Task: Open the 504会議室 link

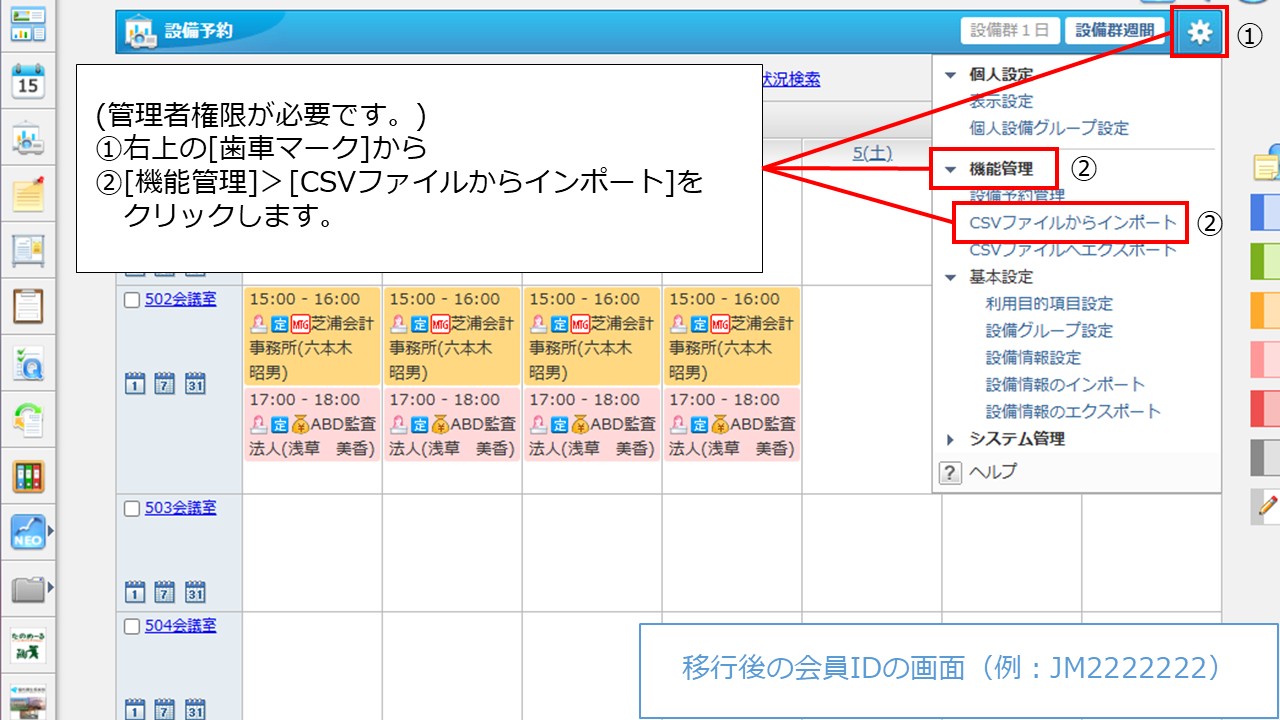Action: point(180,626)
